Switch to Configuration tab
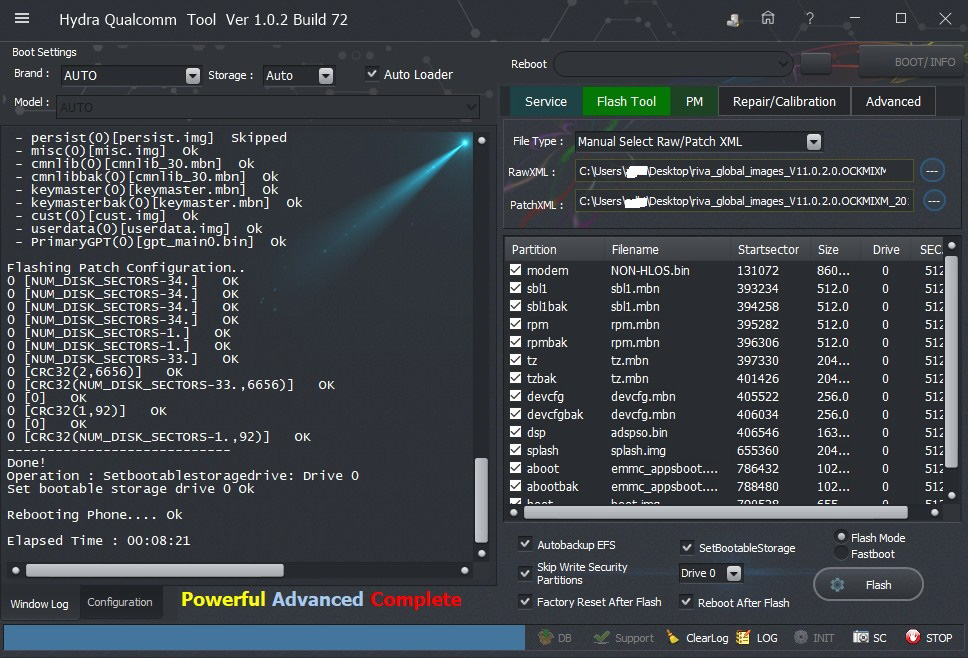968x658 pixels. [x=120, y=602]
